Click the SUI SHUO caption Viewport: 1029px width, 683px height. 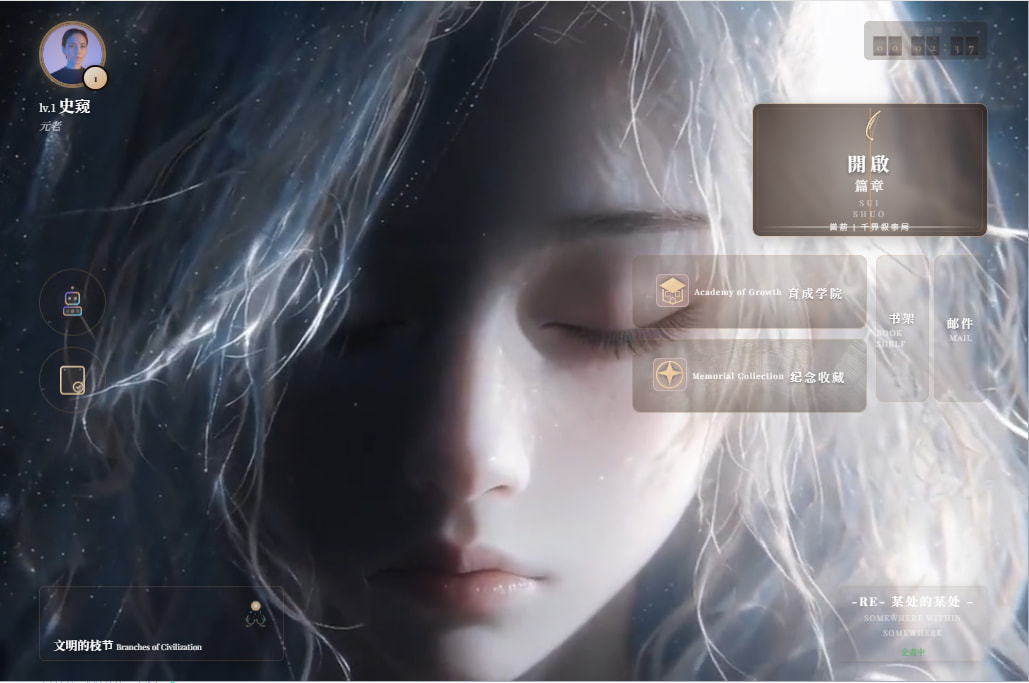[869, 209]
